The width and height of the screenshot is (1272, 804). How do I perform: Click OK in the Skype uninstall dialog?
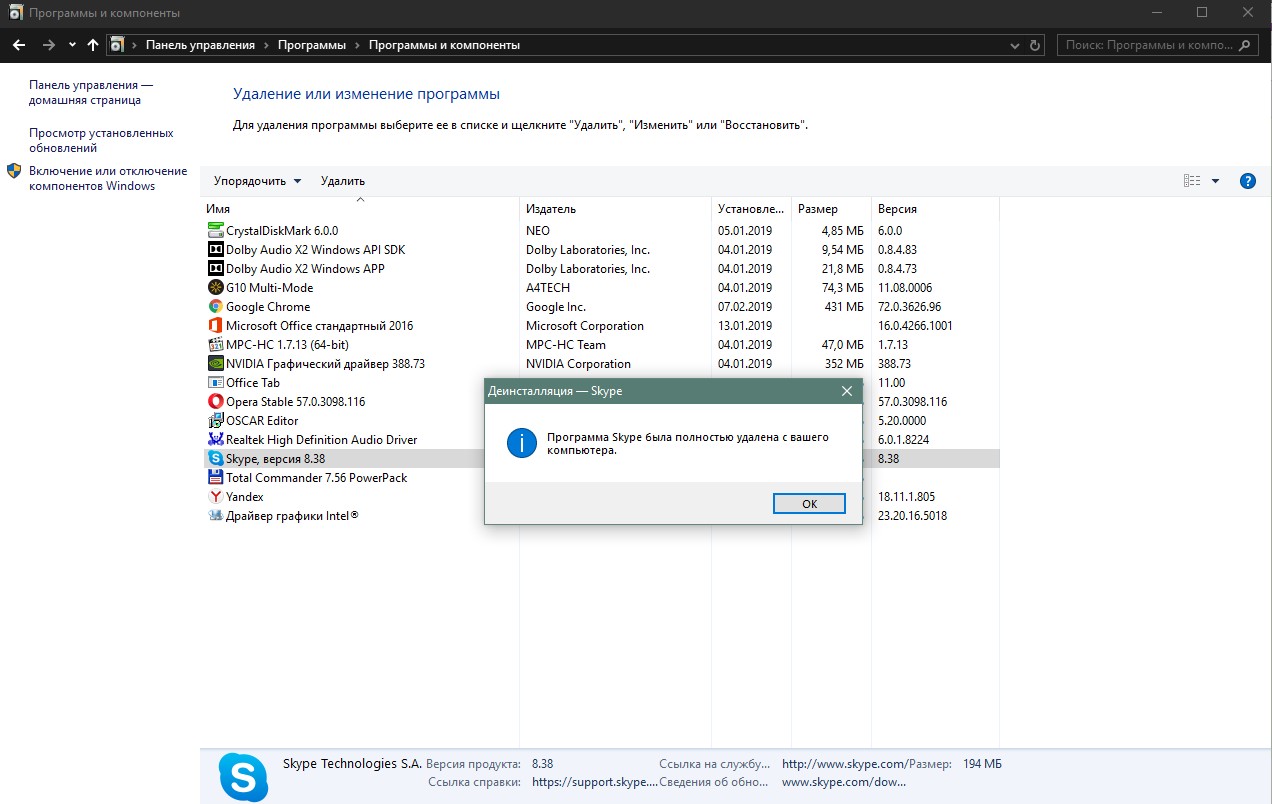click(810, 504)
